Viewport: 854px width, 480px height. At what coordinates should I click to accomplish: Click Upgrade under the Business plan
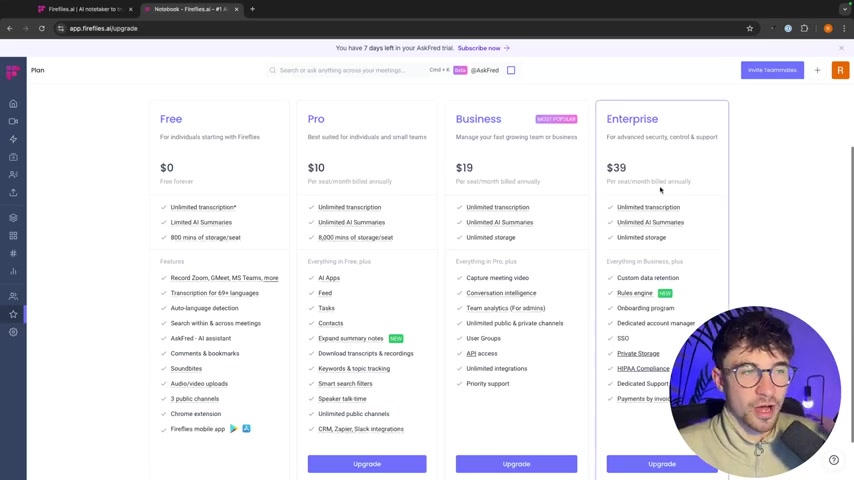(516, 464)
